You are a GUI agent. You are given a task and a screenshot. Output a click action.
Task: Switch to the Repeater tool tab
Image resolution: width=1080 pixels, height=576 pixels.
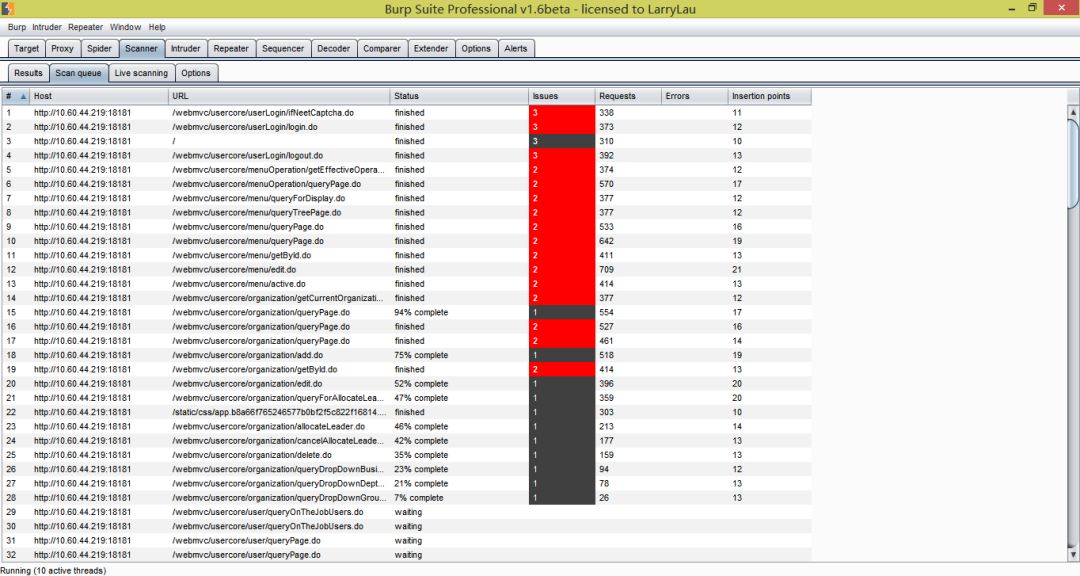[231, 48]
